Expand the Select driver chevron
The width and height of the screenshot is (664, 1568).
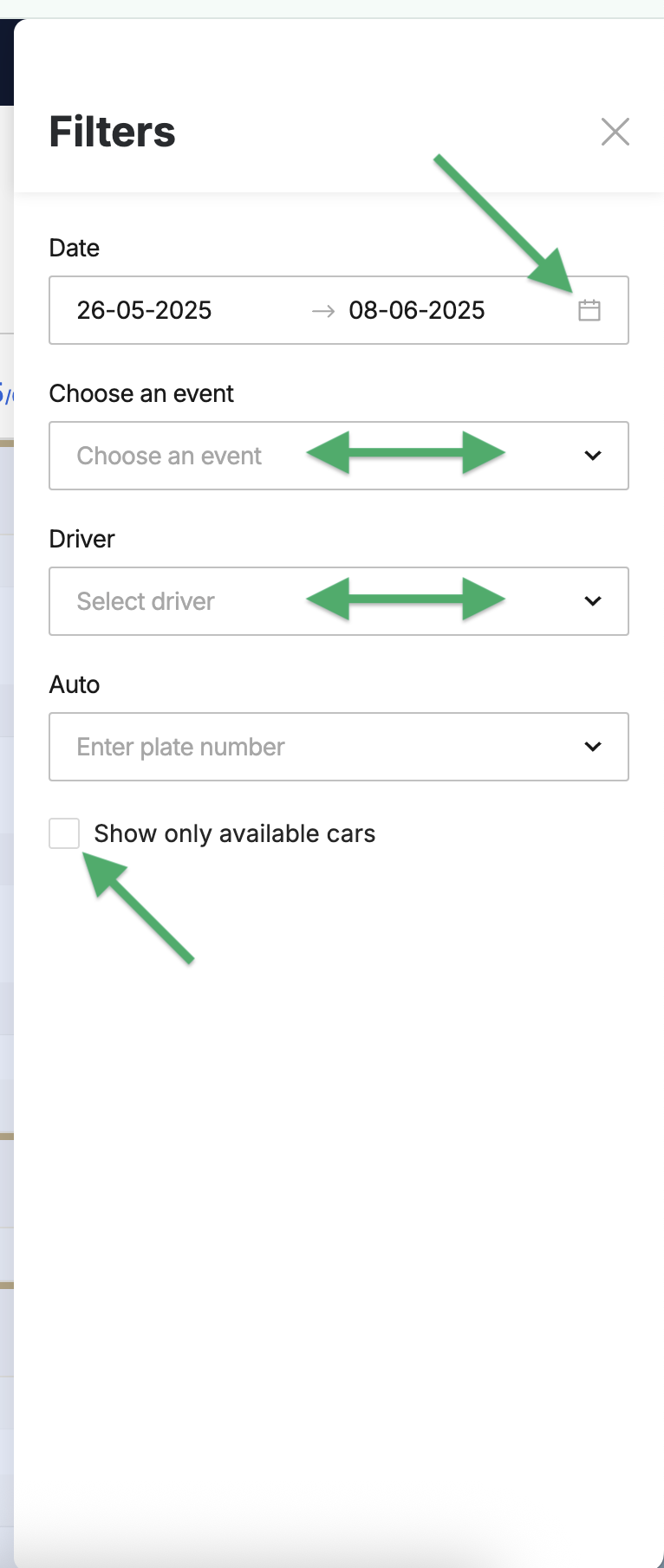593,601
